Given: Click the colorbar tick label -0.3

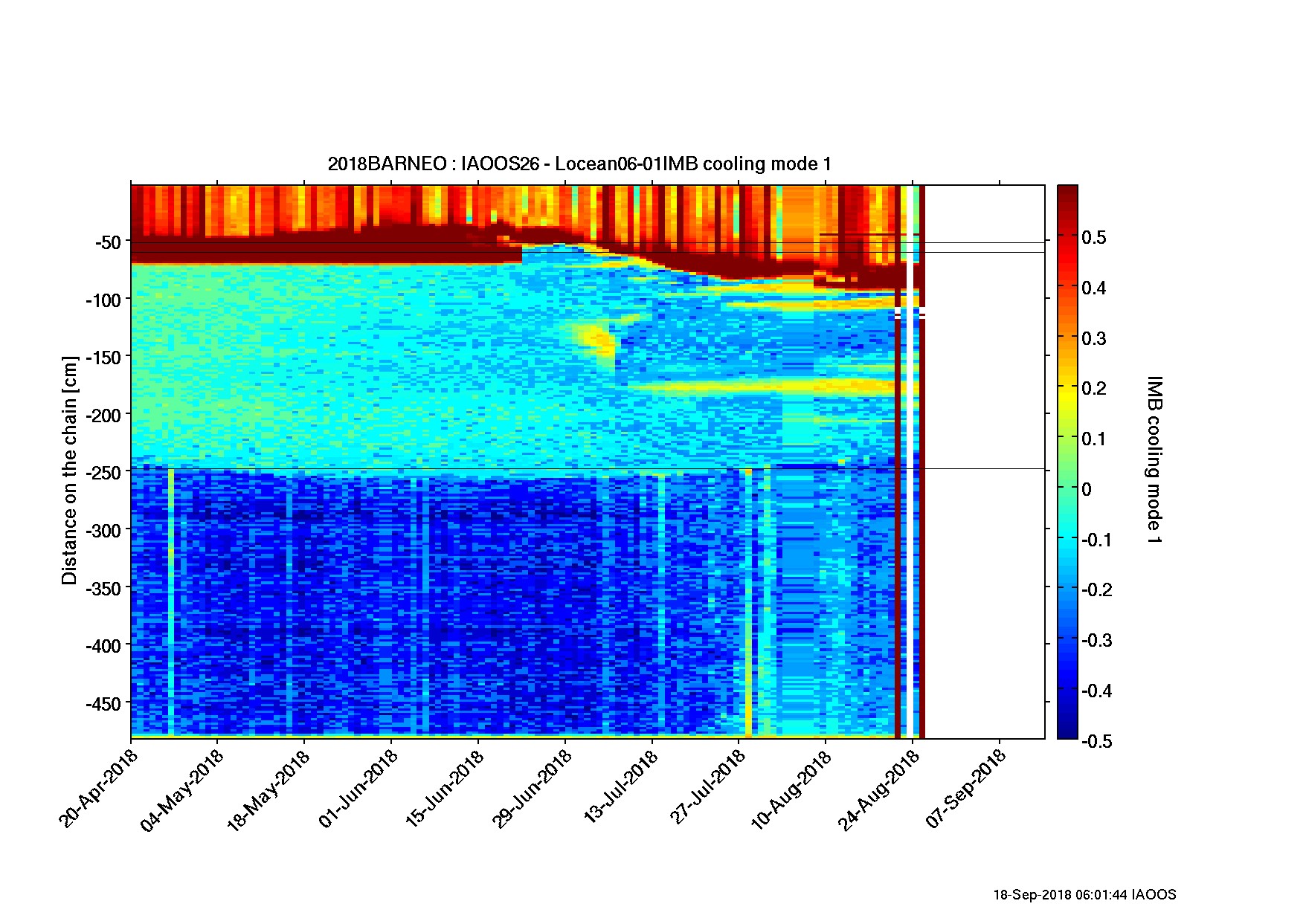Looking at the screenshot, I should pyautogui.click(x=1096, y=640).
